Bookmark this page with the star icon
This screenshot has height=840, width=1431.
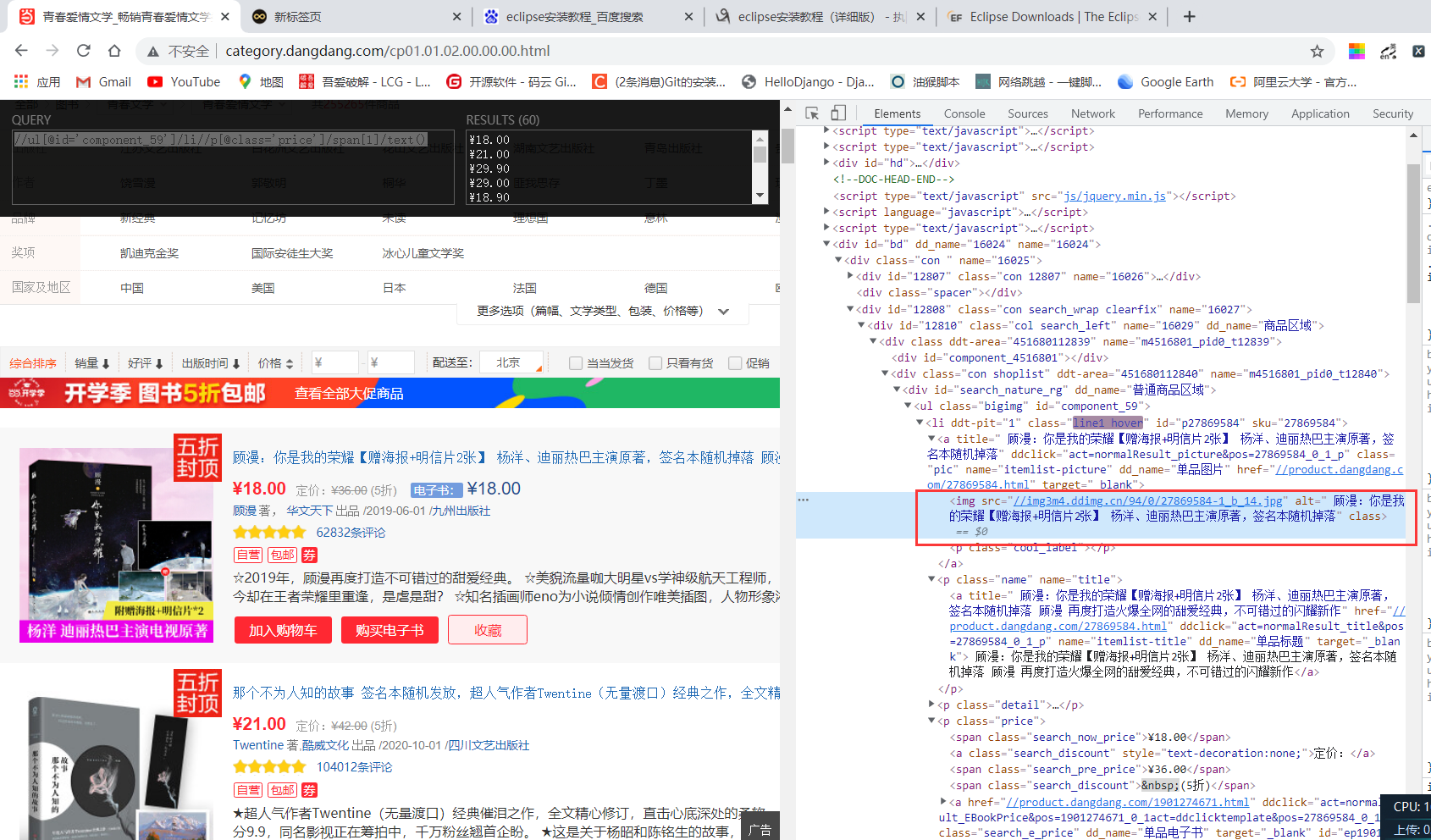(x=1317, y=52)
